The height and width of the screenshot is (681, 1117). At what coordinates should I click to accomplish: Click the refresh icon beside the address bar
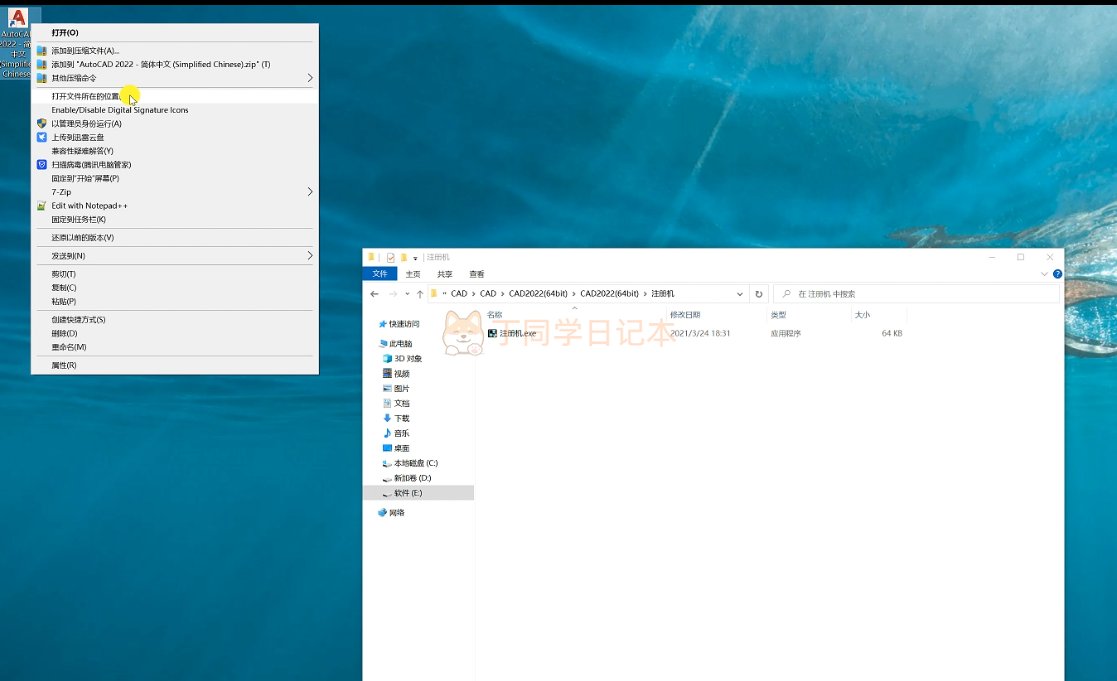759,294
